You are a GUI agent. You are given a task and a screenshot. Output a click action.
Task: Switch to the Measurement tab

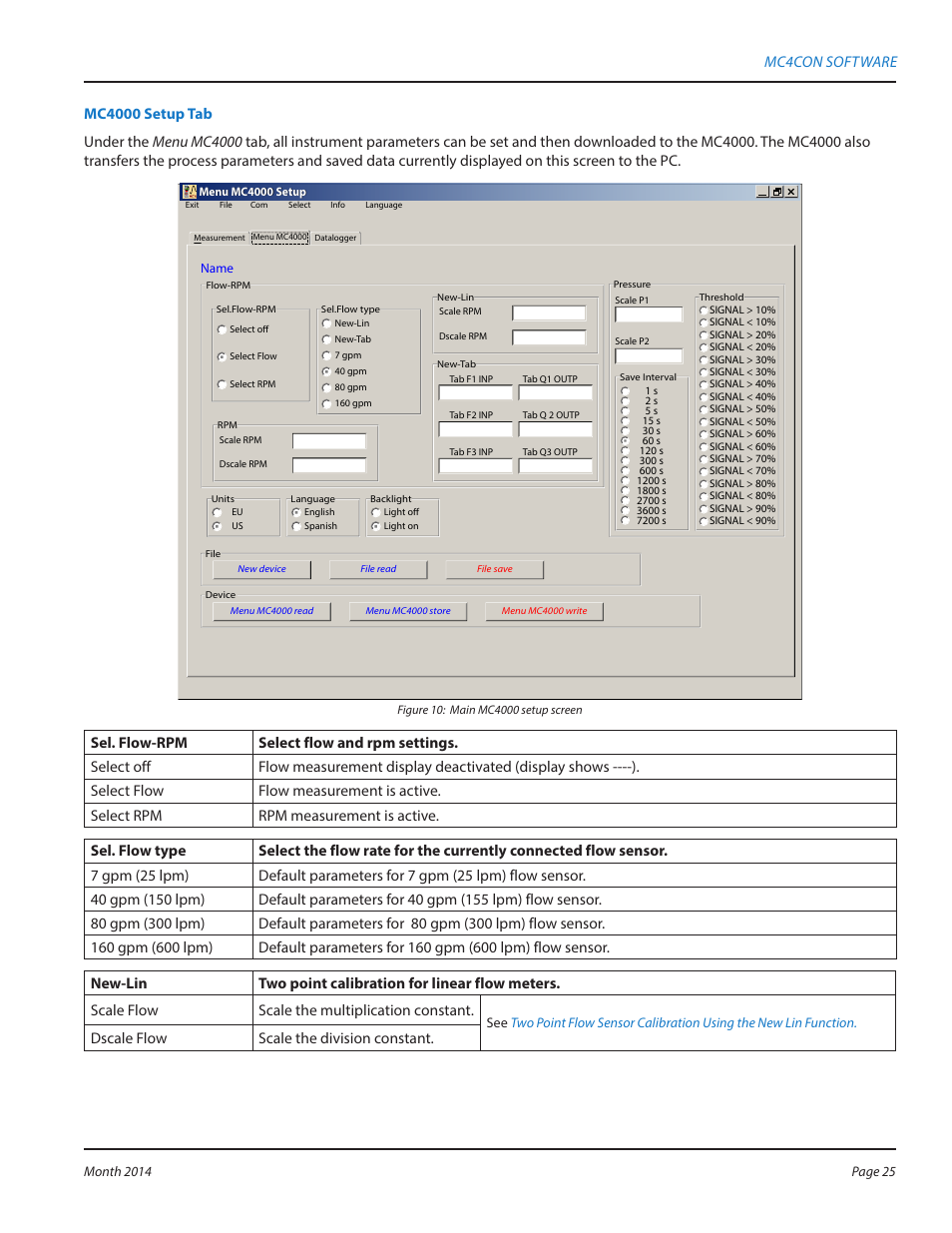click(219, 238)
